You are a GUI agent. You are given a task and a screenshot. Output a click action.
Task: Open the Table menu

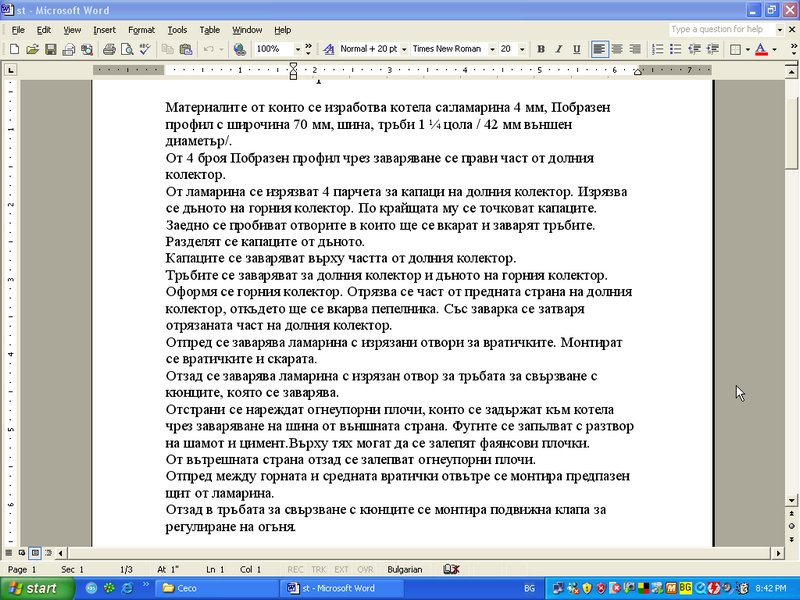[209, 30]
